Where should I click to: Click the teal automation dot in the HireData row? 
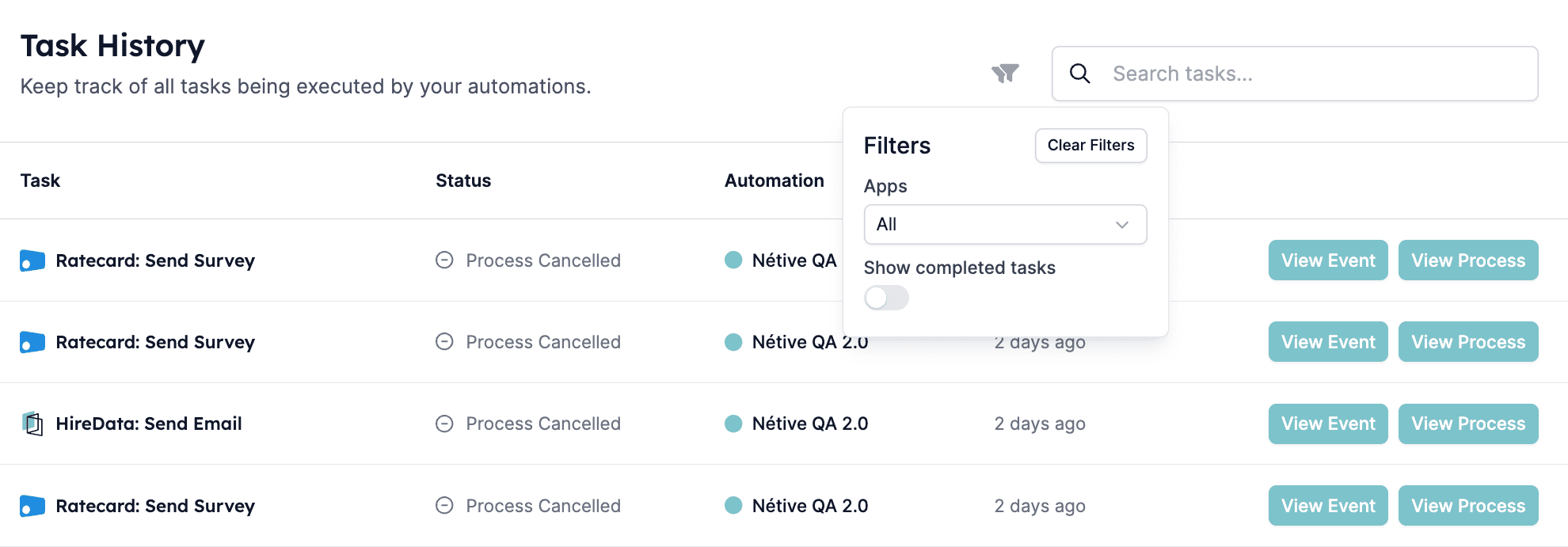pyautogui.click(x=733, y=424)
